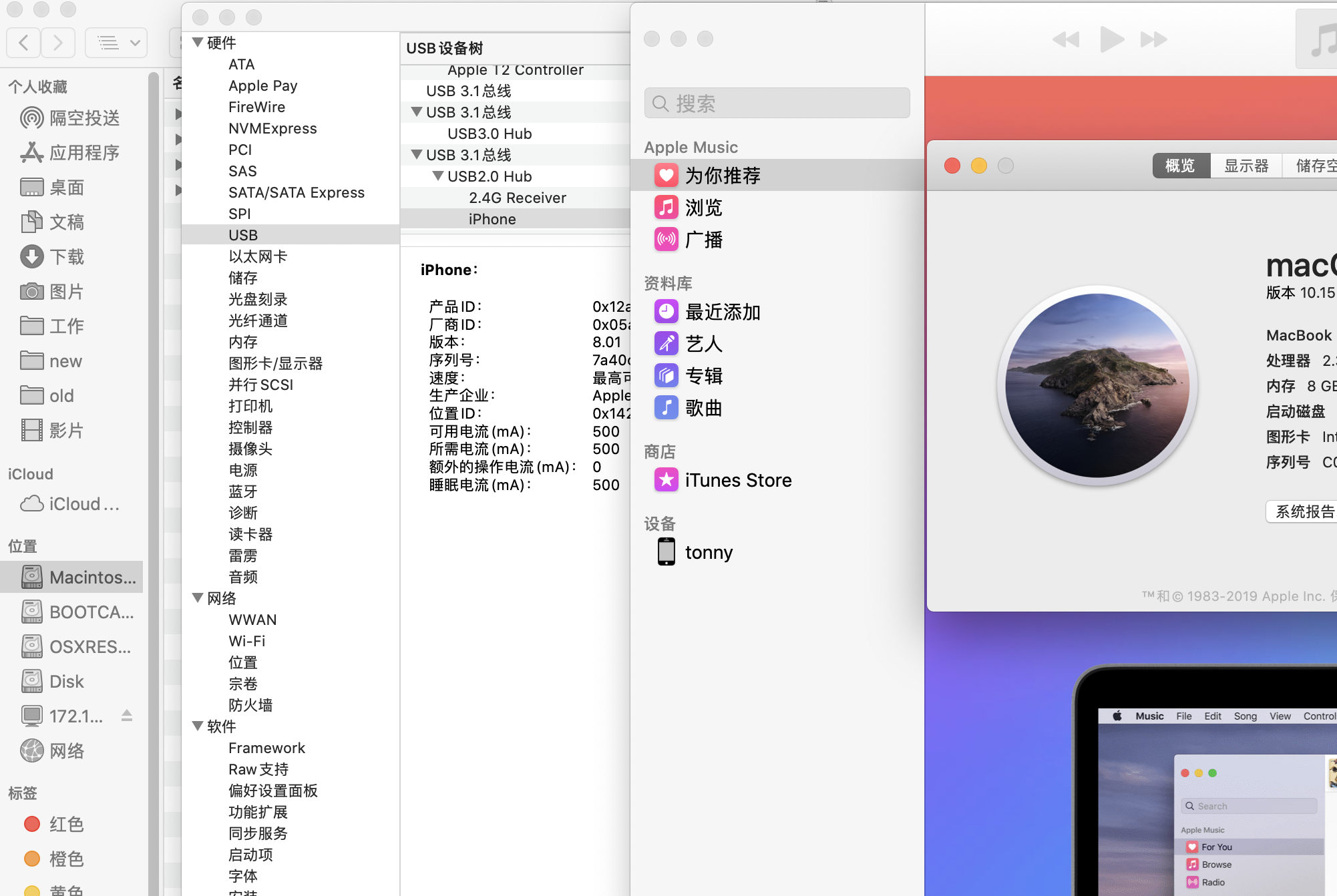This screenshot has width=1337, height=896.
Task: Click the Music search (搜索) field
Action: [777, 103]
